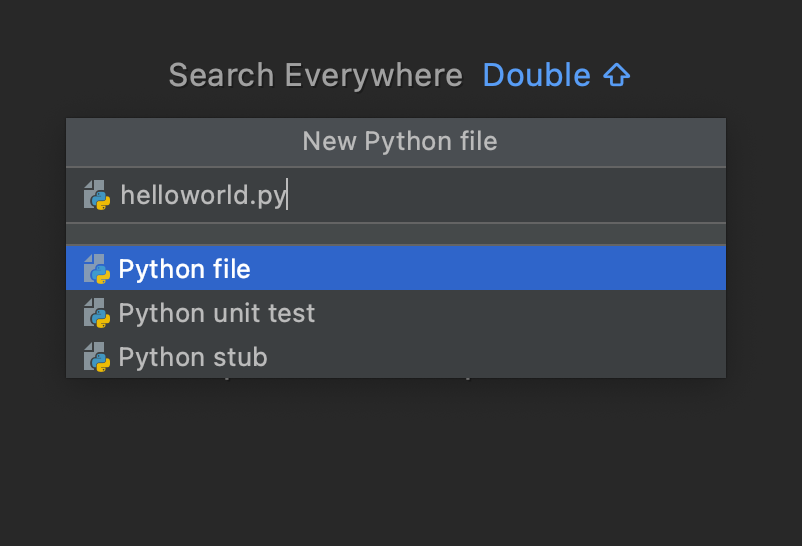Click the shift arrow icon after Double
Screen dimensions: 802x546
coord(616,75)
